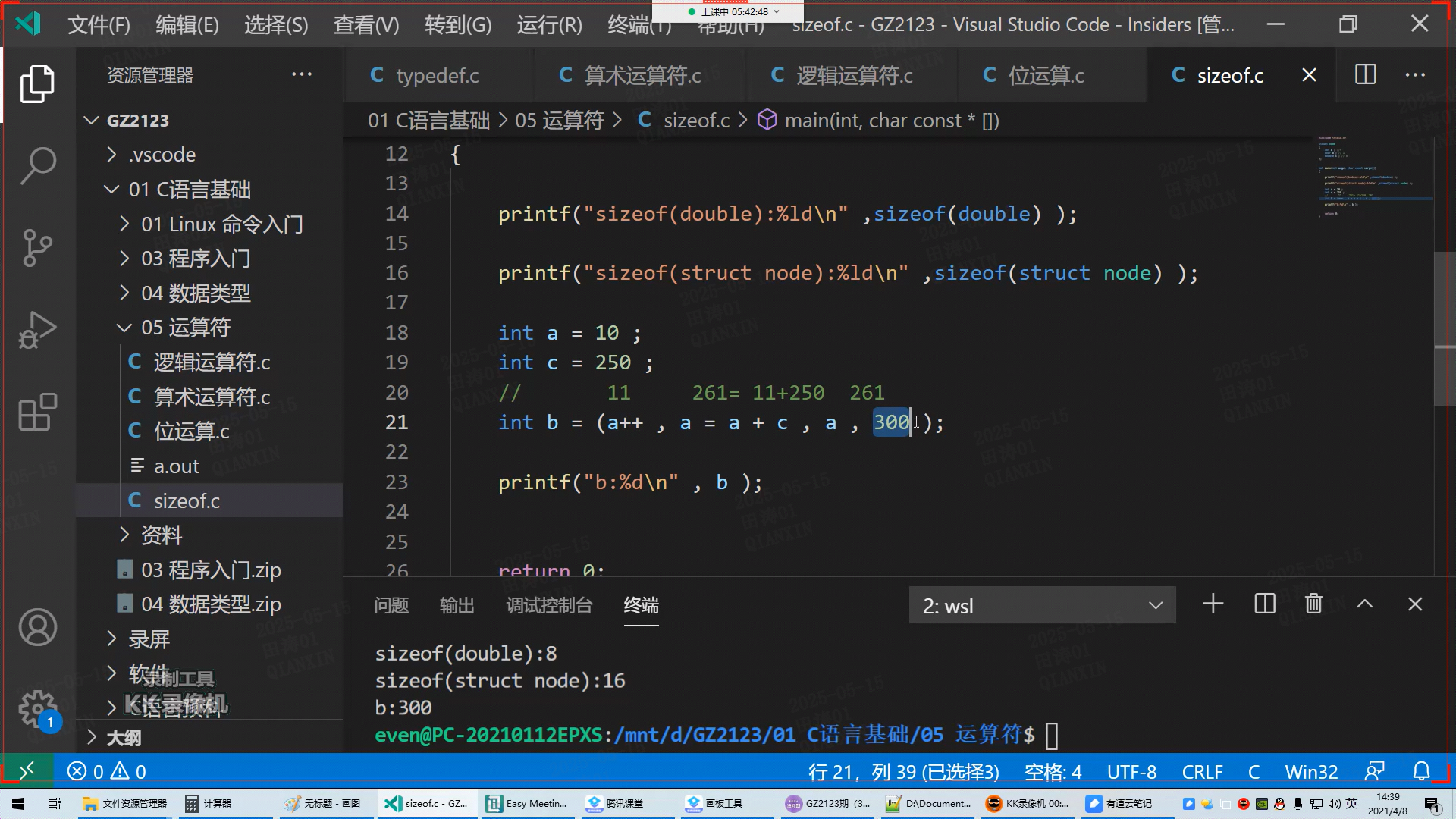Open the Source Control view
This screenshot has height=819, width=1456.
[37, 247]
